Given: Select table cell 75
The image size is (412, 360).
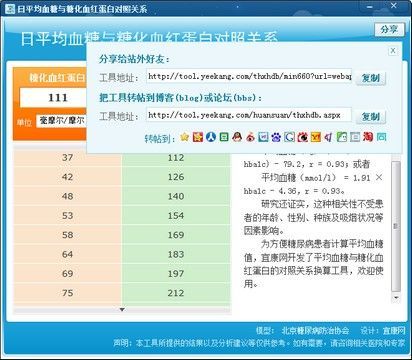Looking at the screenshot, I should tap(67, 293).
